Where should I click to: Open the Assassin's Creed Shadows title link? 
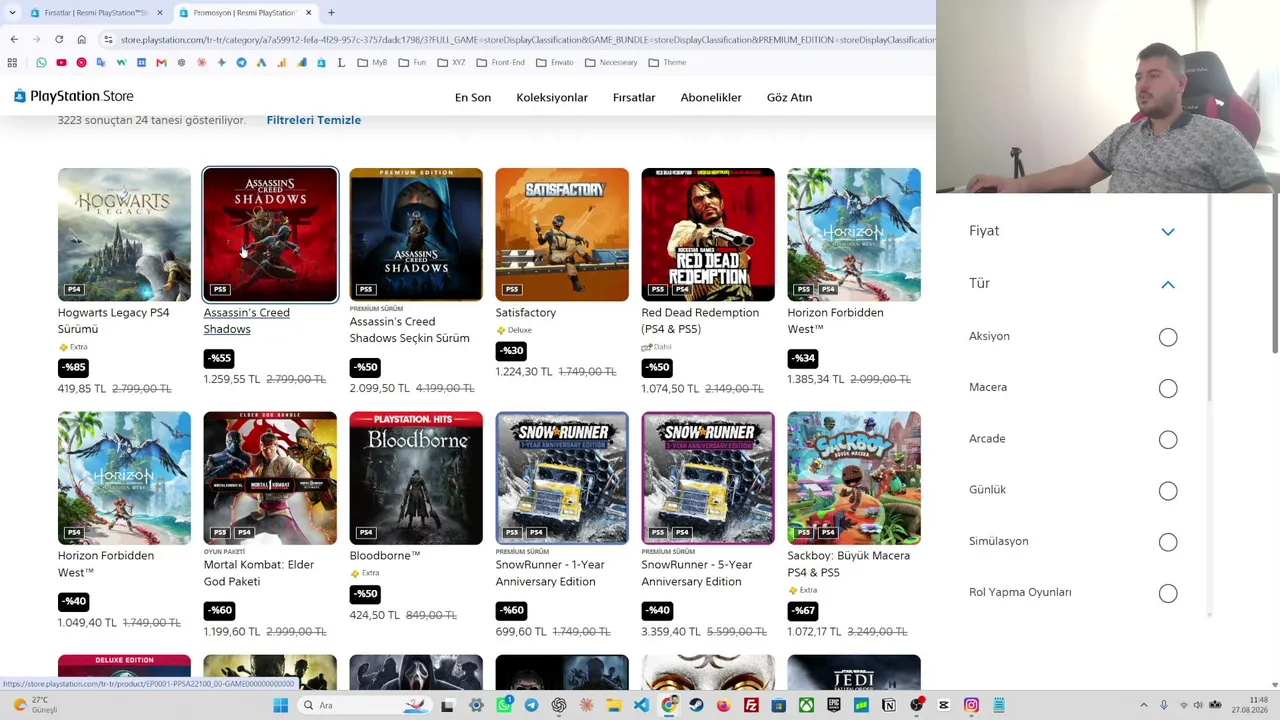point(246,320)
